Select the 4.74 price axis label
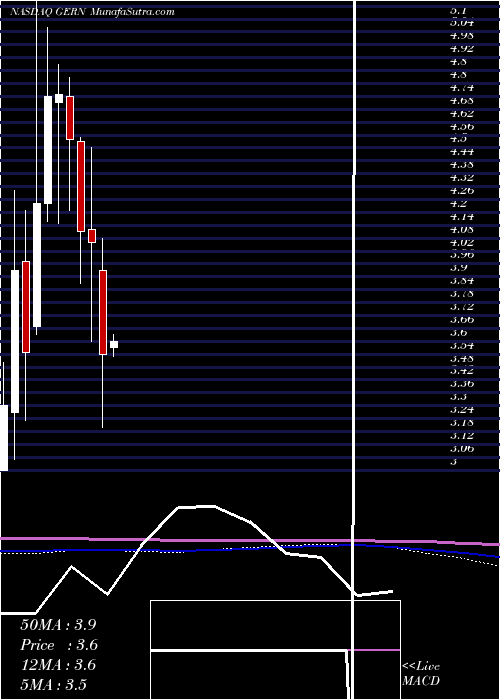 point(462,88)
